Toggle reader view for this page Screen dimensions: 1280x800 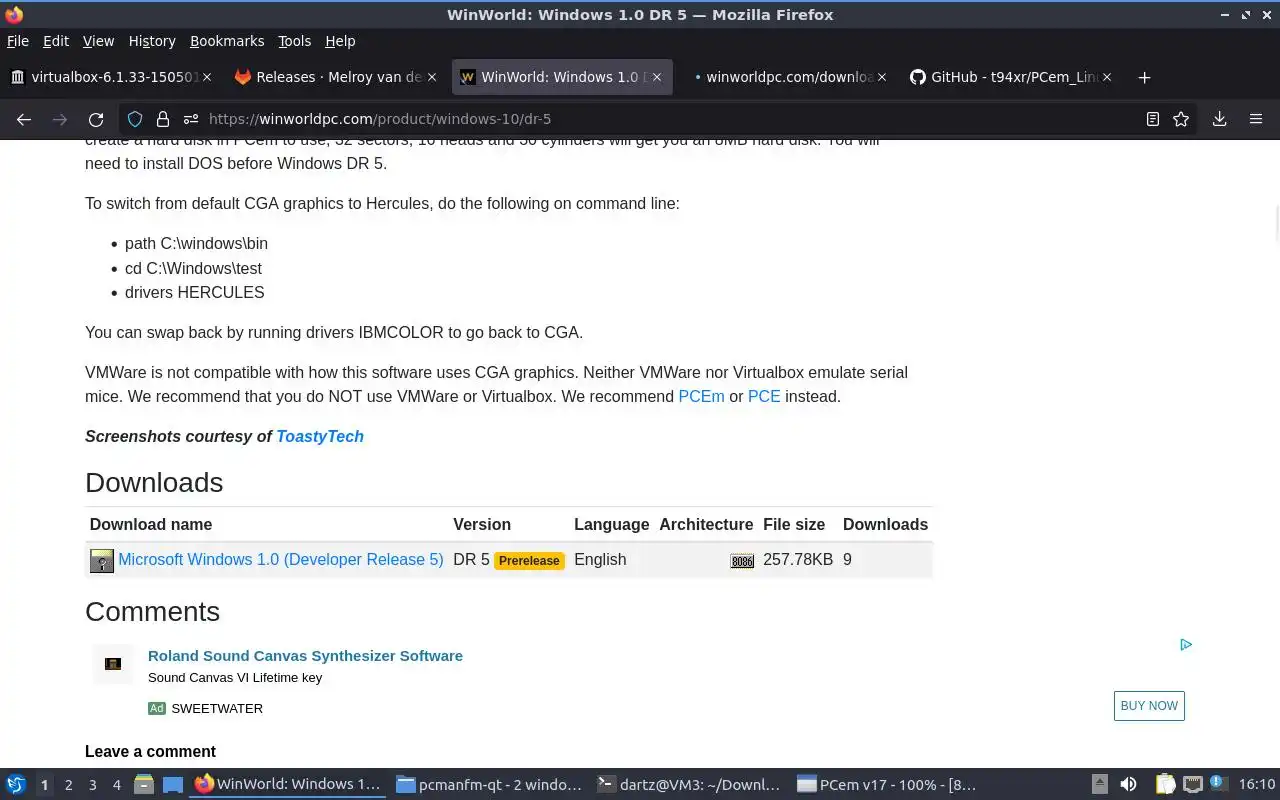pyautogui.click(x=1153, y=119)
